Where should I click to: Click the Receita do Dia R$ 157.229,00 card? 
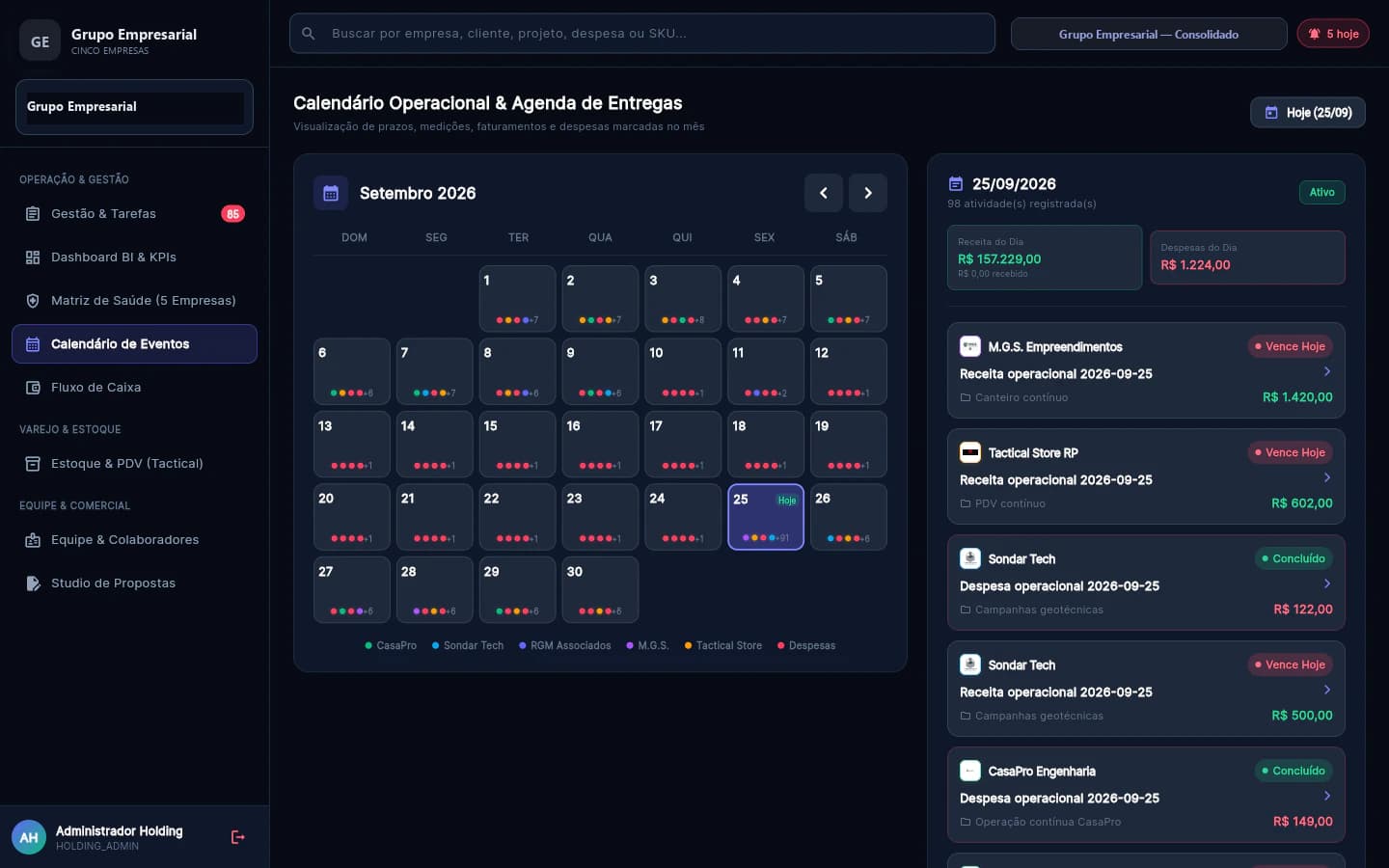1045,258
